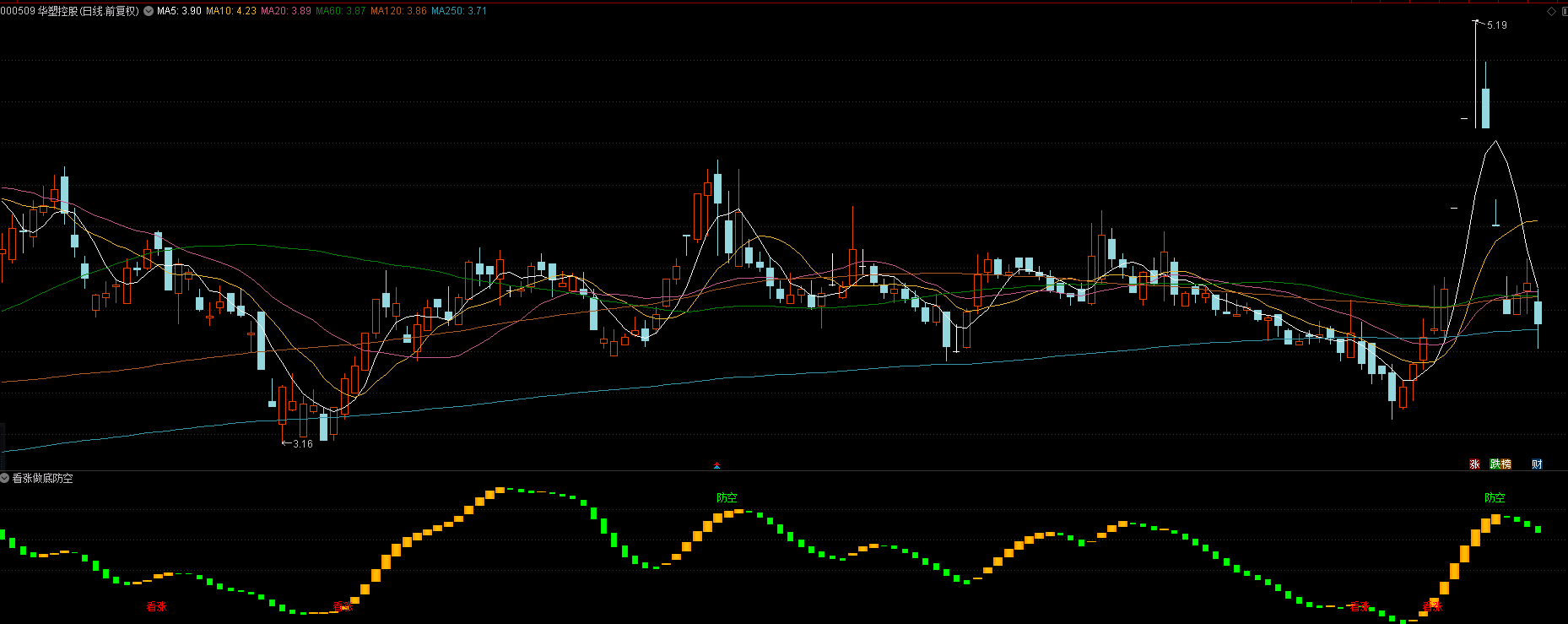This screenshot has width=1568, height=624.
Task: Click the 5.19 high price label
Action: pos(1497,25)
